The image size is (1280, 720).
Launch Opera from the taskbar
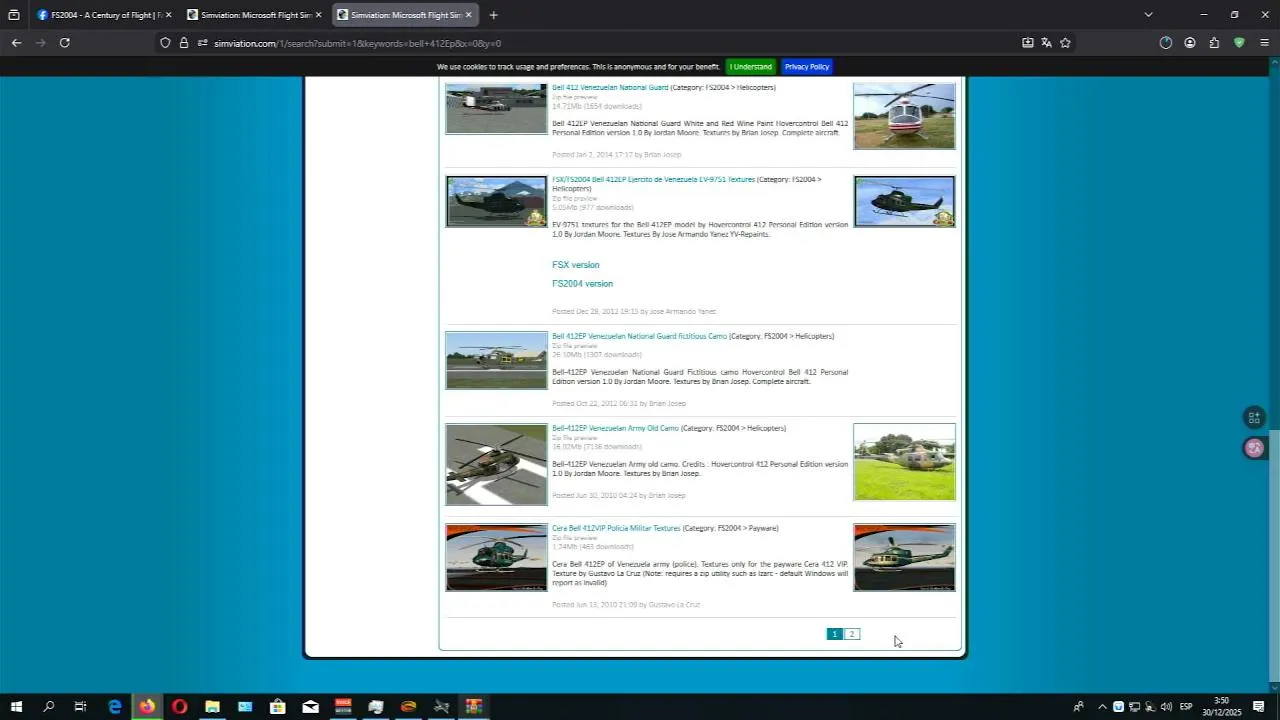pyautogui.click(x=180, y=707)
